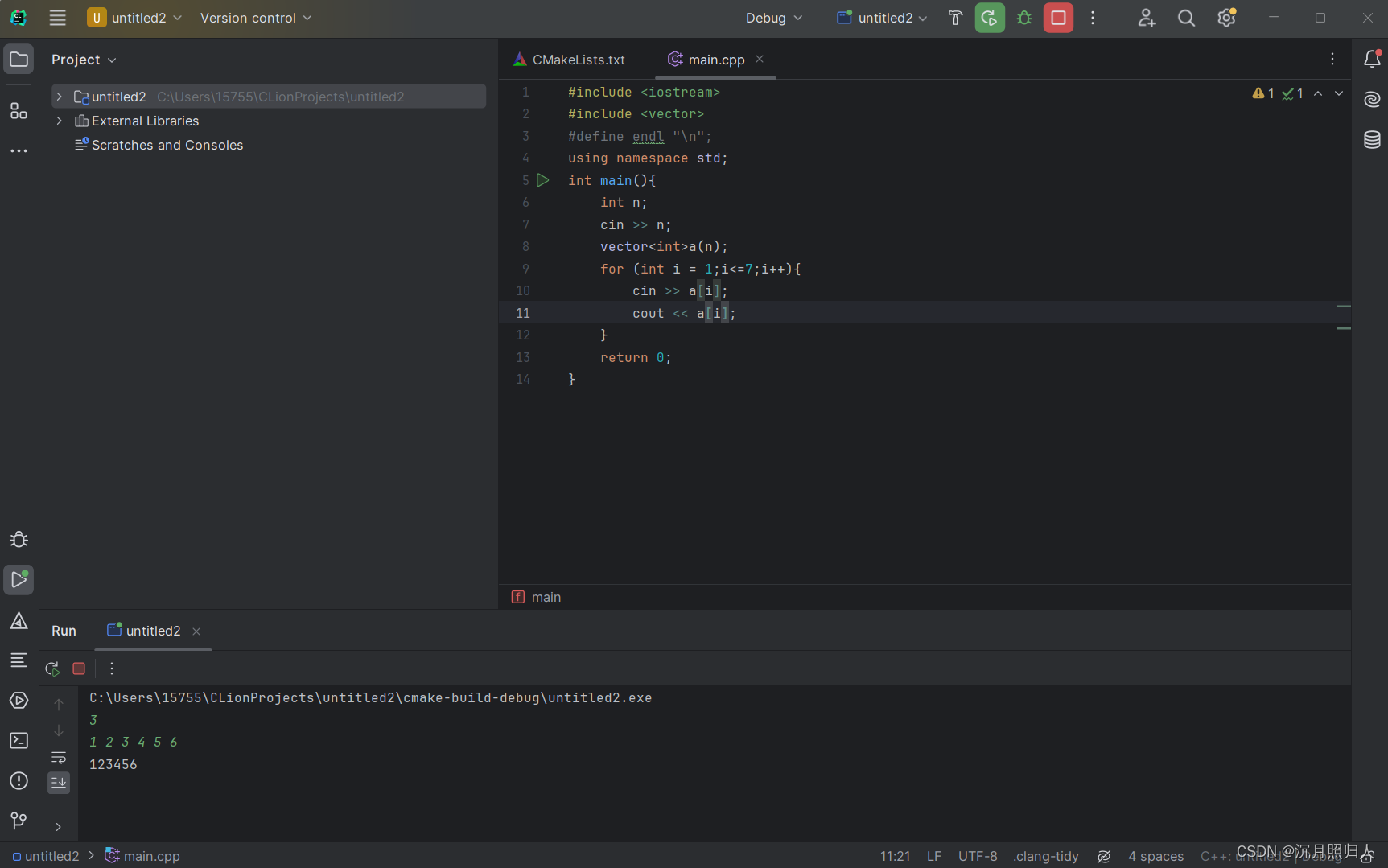Viewport: 1388px width, 868px height.
Task: Click run gutter arrow beside main()
Action: pos(543,180)
